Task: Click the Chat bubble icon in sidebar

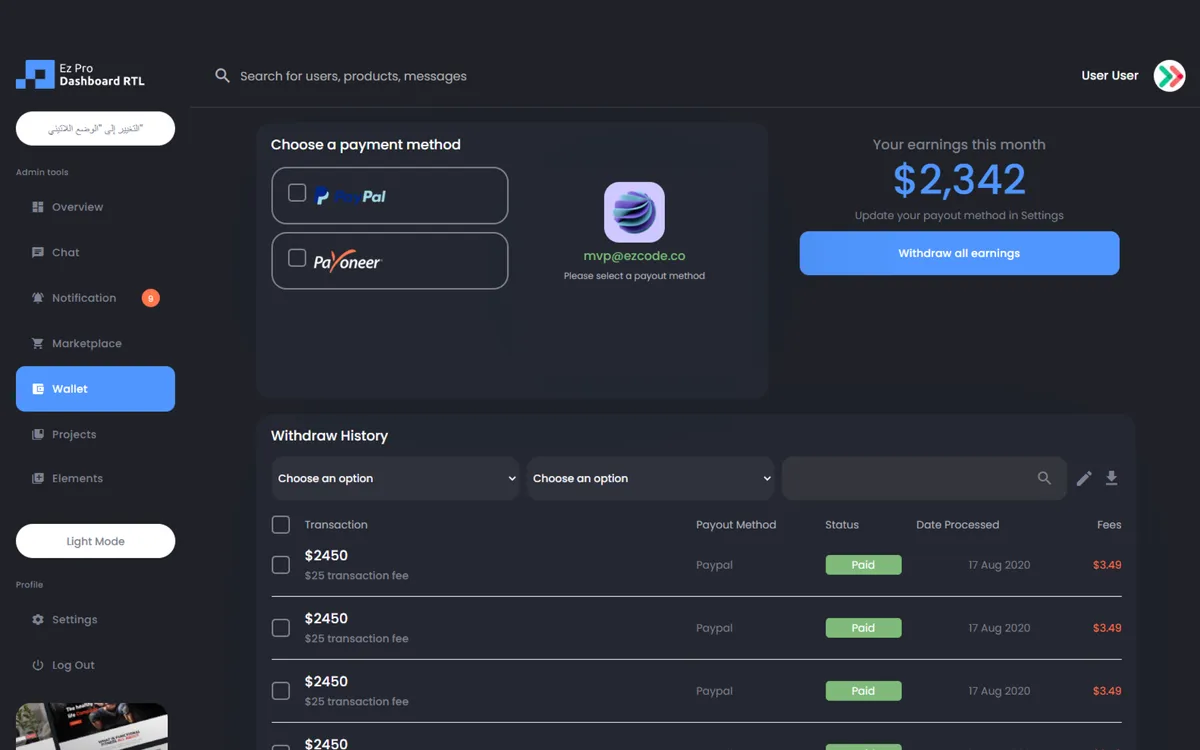Action: pos(38,253)
